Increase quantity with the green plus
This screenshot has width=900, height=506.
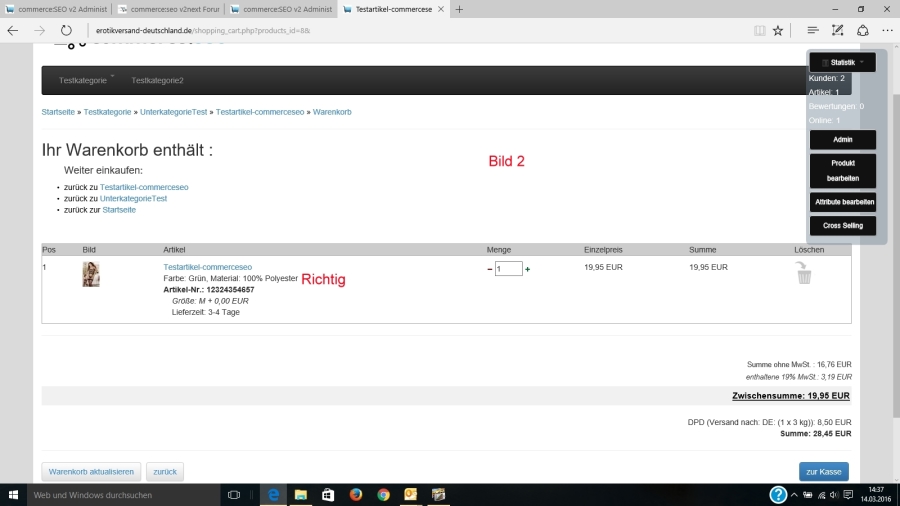(x=528, y=269)
